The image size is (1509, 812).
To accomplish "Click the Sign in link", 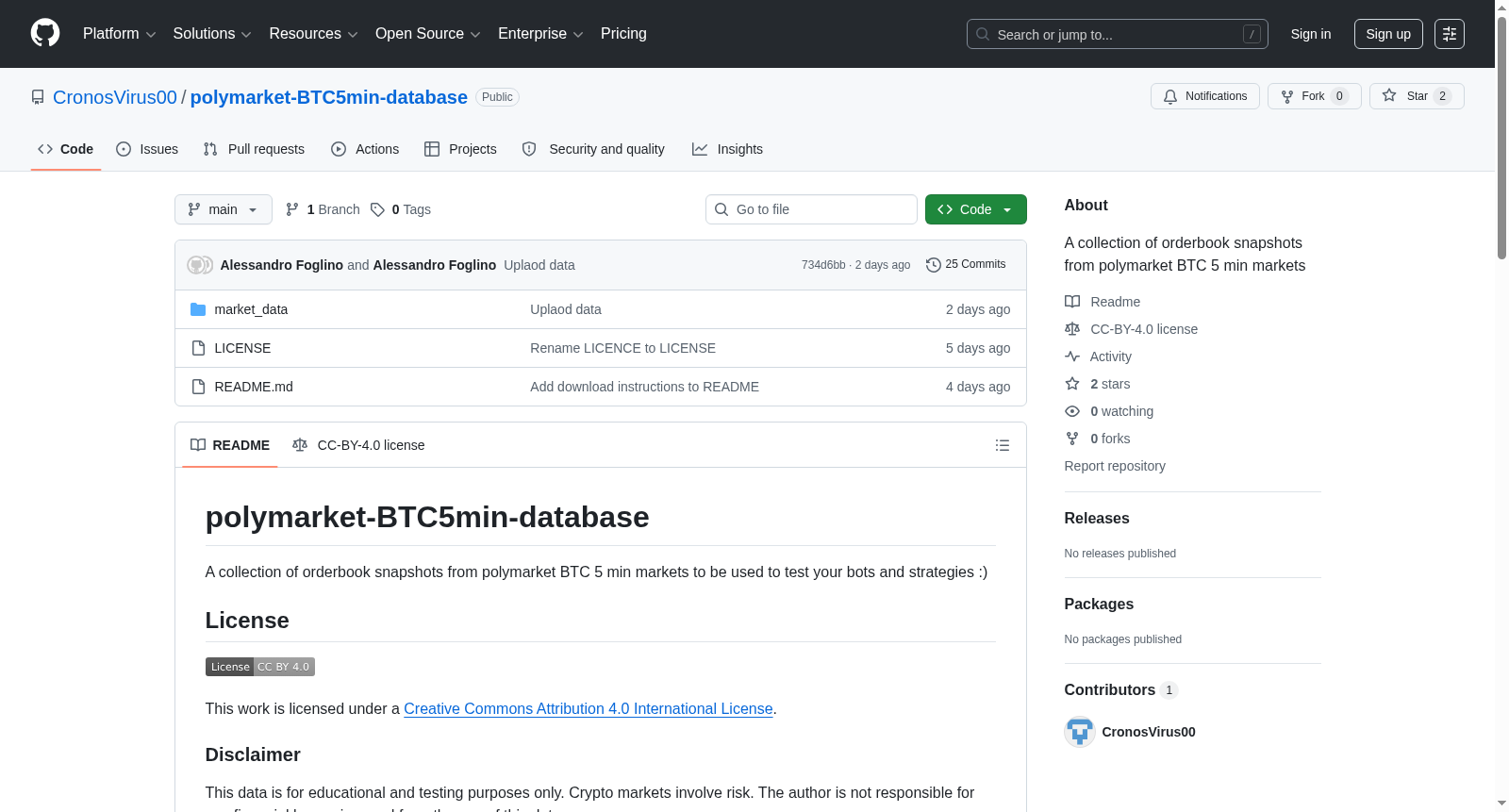I will pyautogui.click(x=1311, y=34).
